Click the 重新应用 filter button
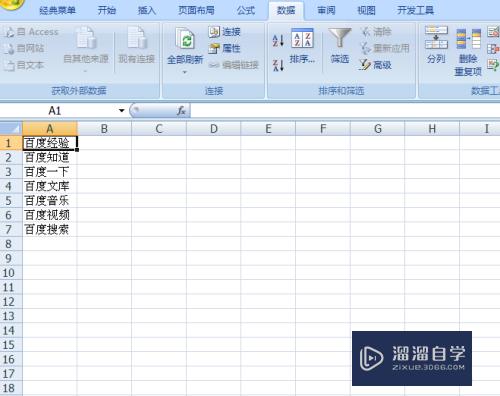Image resolution: width=500 pixels, height=396 pixels. (385, 48)
